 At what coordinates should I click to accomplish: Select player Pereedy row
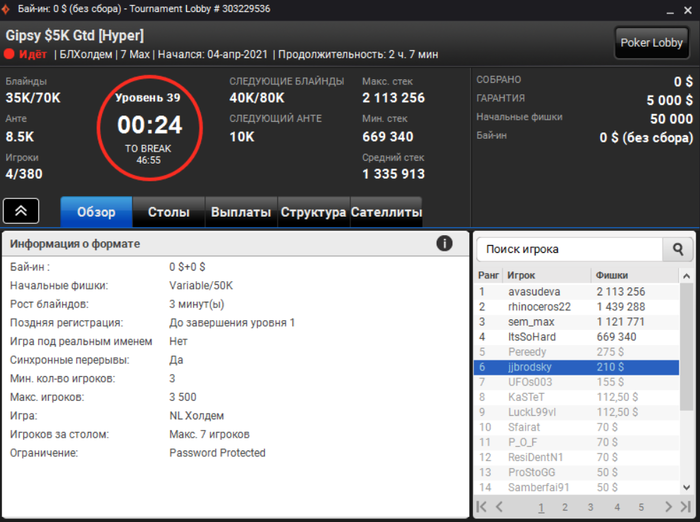point(576,352)
